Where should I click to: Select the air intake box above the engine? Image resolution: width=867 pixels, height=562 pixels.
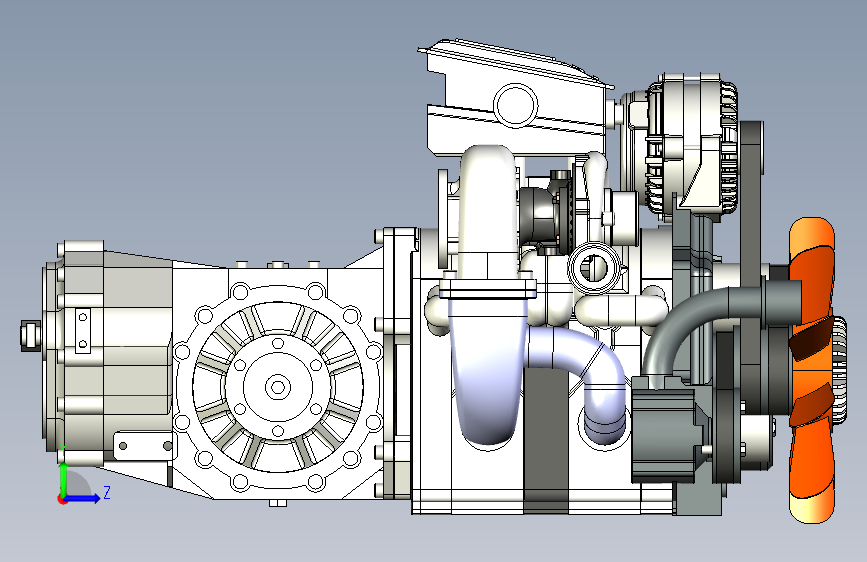coord(514,98)
